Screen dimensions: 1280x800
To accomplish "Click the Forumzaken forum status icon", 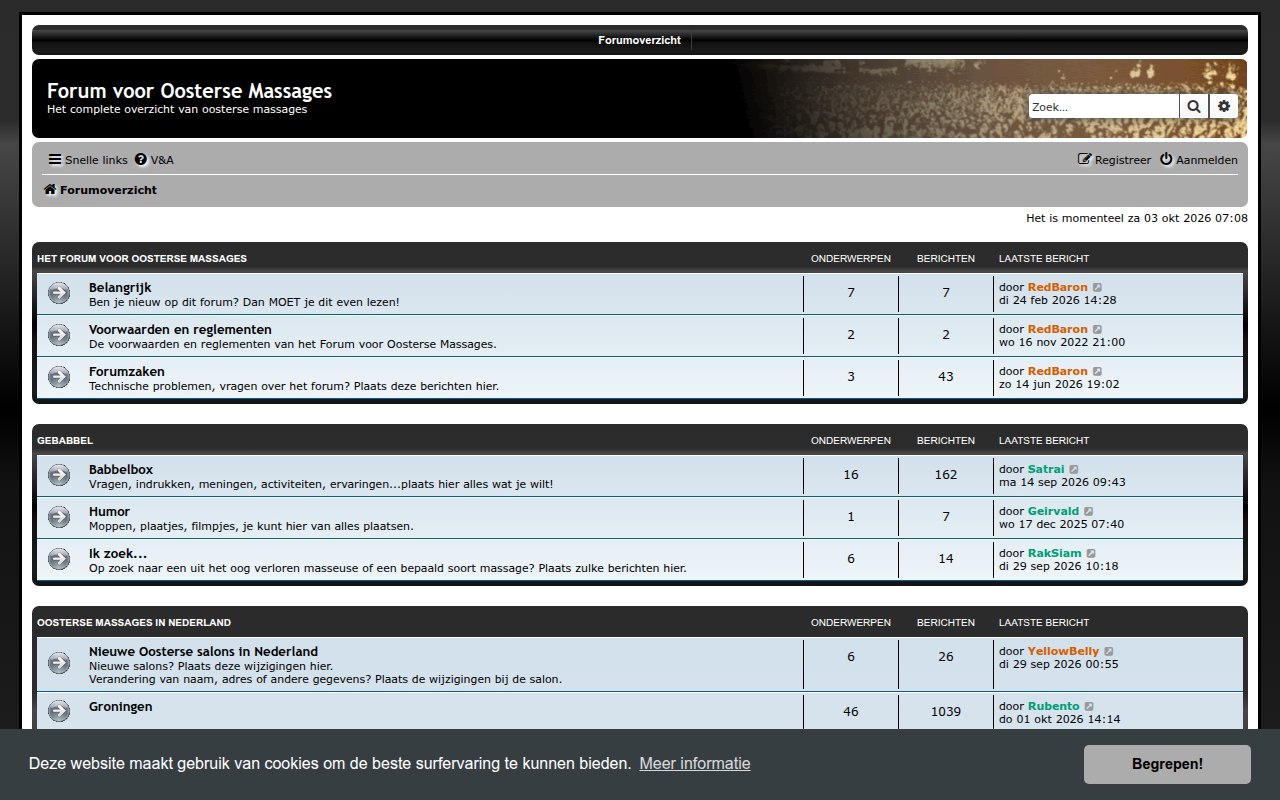I will point(59,376).
